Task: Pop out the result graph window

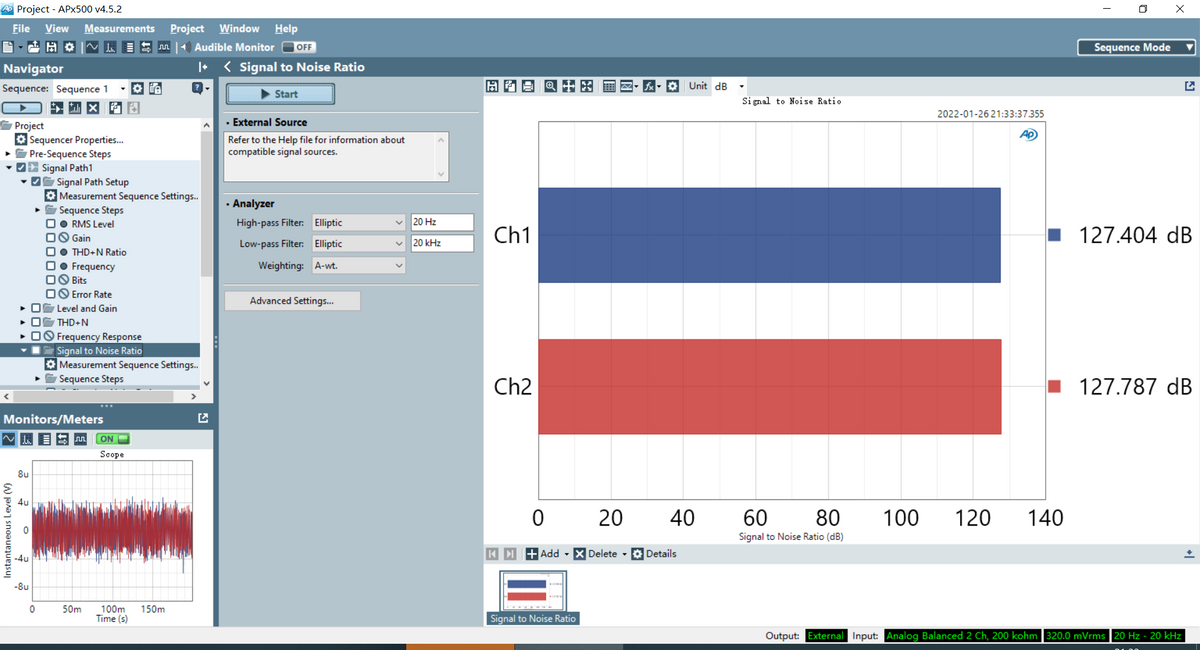Action: (1189, 86)
